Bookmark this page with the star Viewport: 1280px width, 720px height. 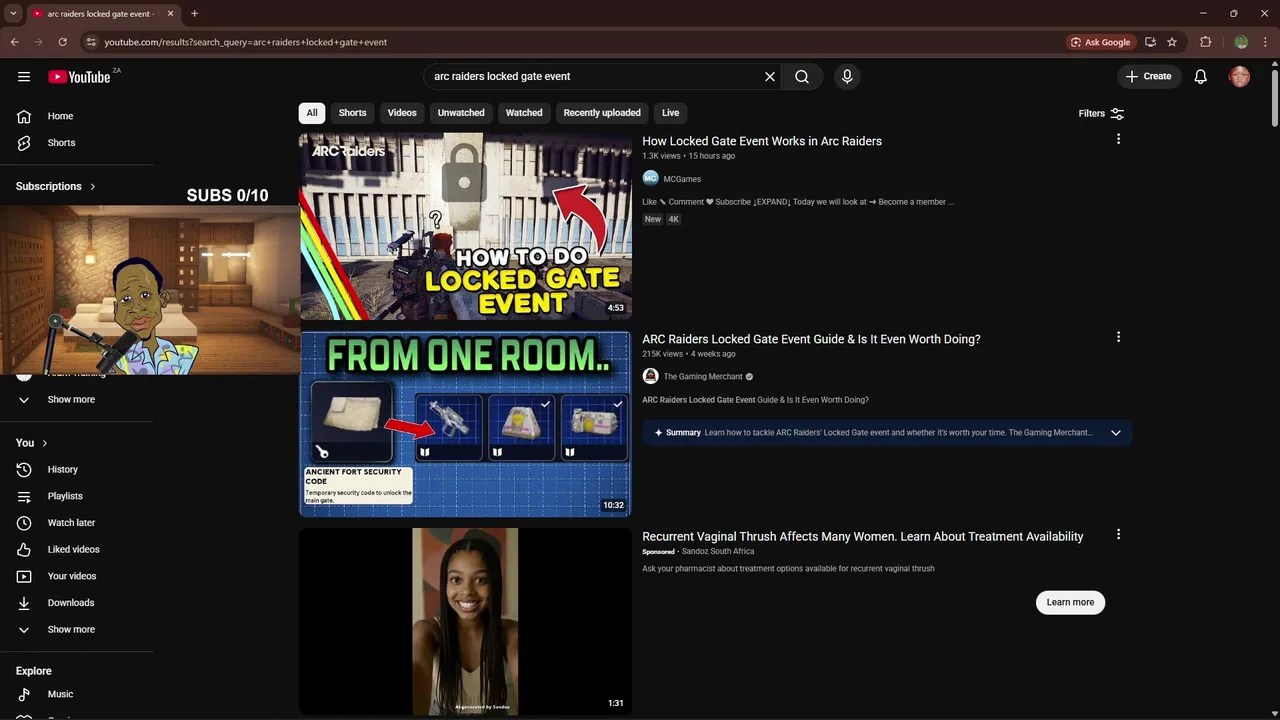1172,42
